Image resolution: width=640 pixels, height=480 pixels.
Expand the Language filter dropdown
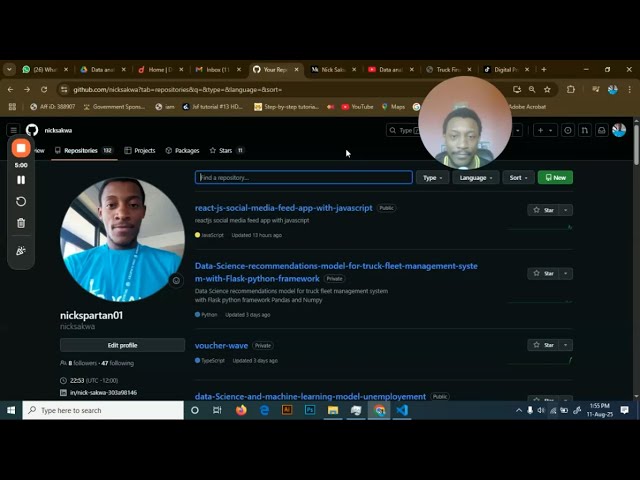(x=476, y=178)
